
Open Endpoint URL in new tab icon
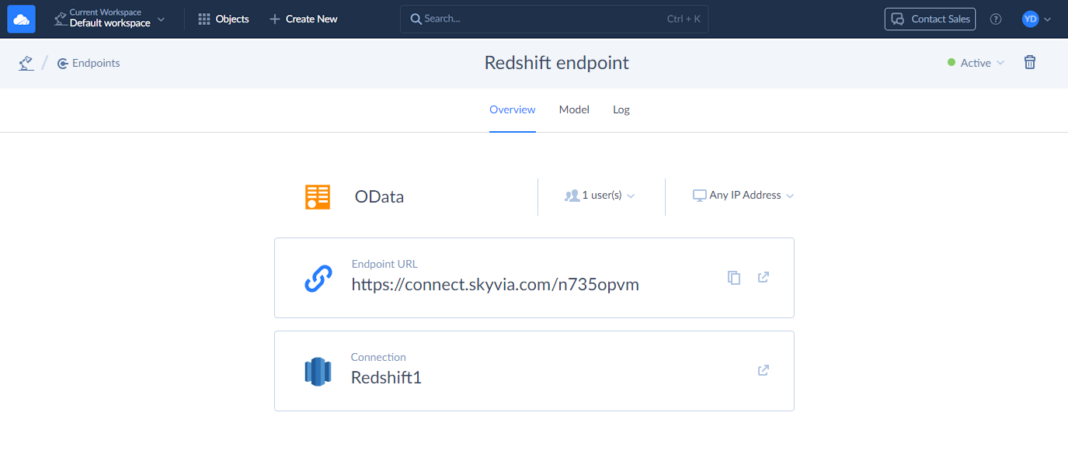click(x=763, y=278)
